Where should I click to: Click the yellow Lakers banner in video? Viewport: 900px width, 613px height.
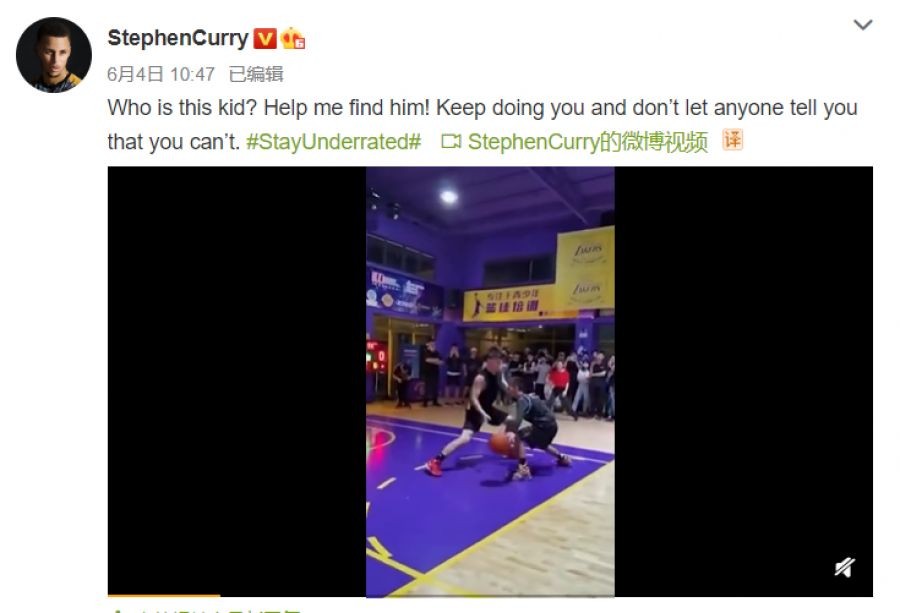pos(585,267)
